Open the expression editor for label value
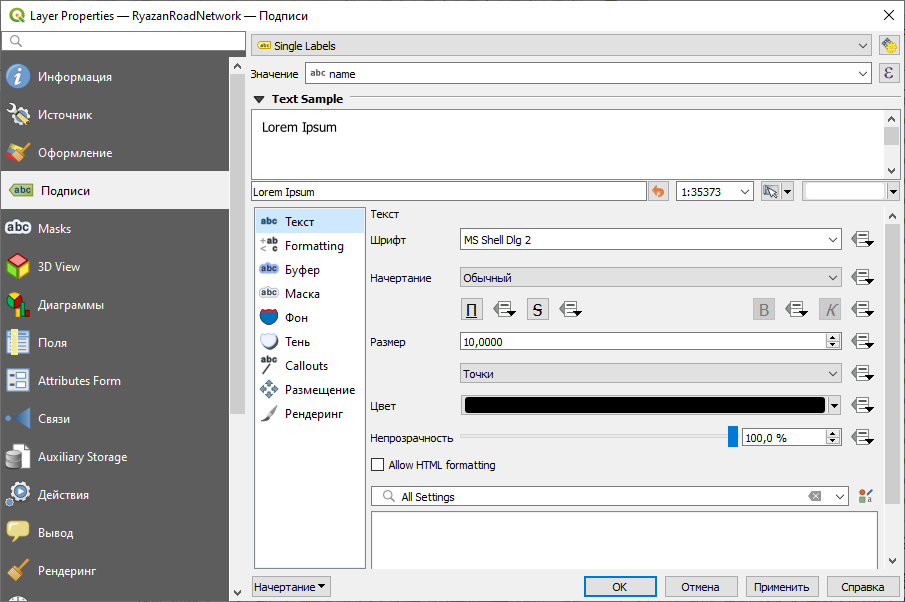 [888, 73]
